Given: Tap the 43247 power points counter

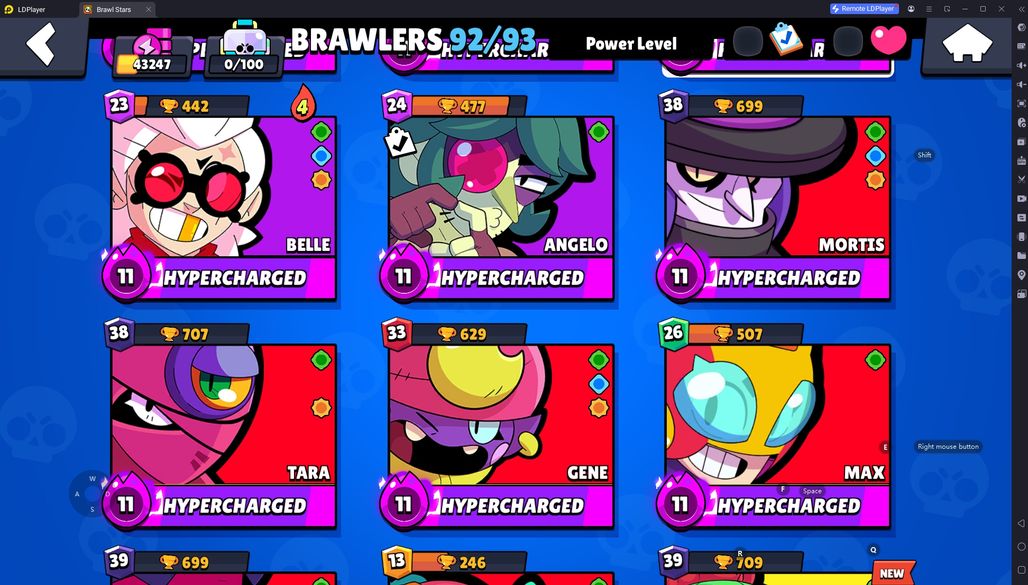Looking at the screenshot, I should pos(152,54).
